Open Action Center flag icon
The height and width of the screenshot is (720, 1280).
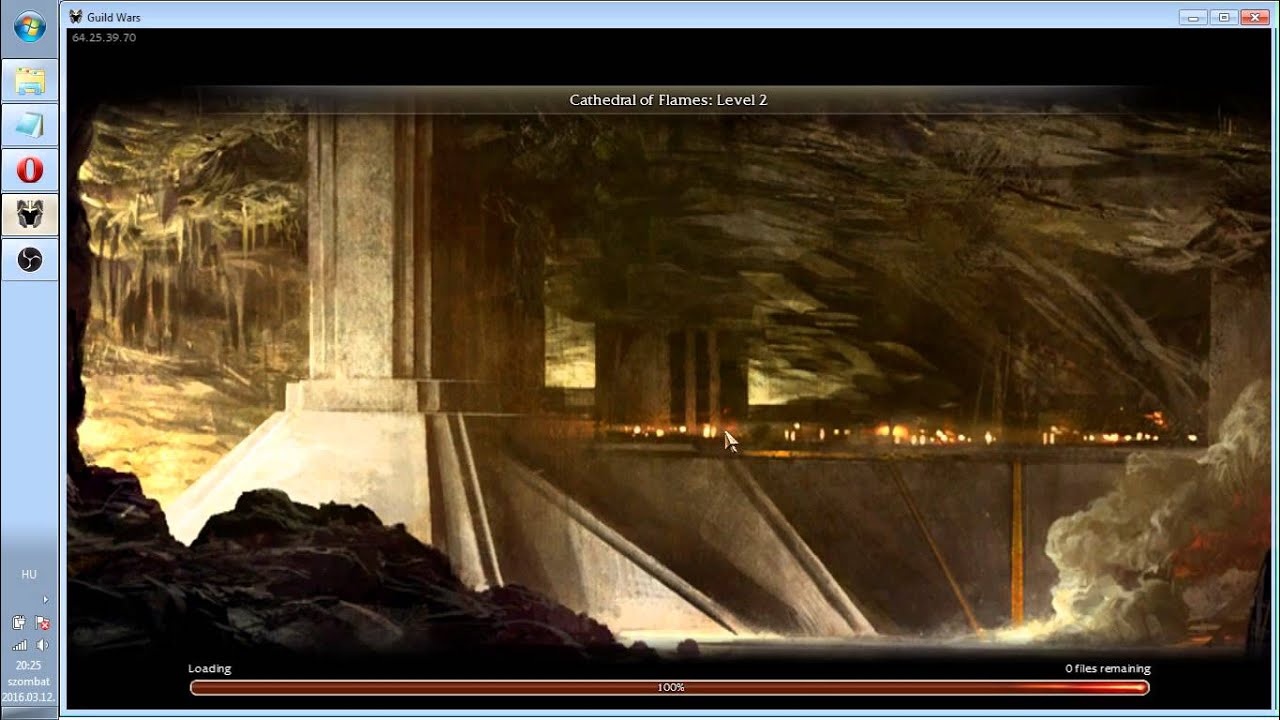point(42,623)
